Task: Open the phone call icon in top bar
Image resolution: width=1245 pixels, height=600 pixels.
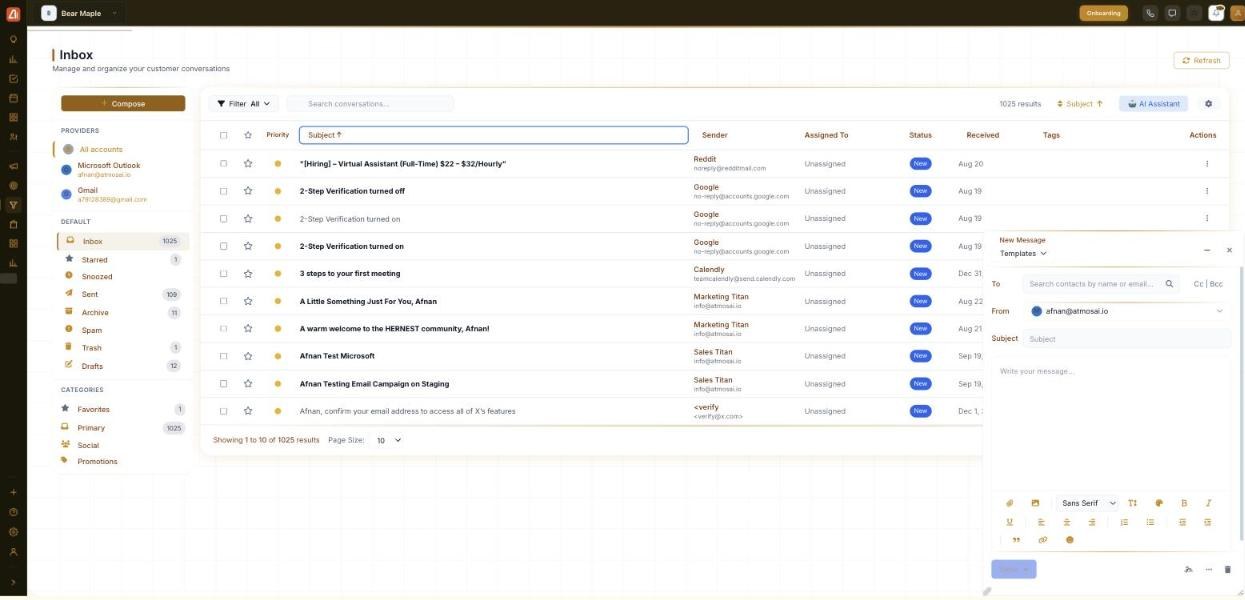Action: pos(1150,13)
